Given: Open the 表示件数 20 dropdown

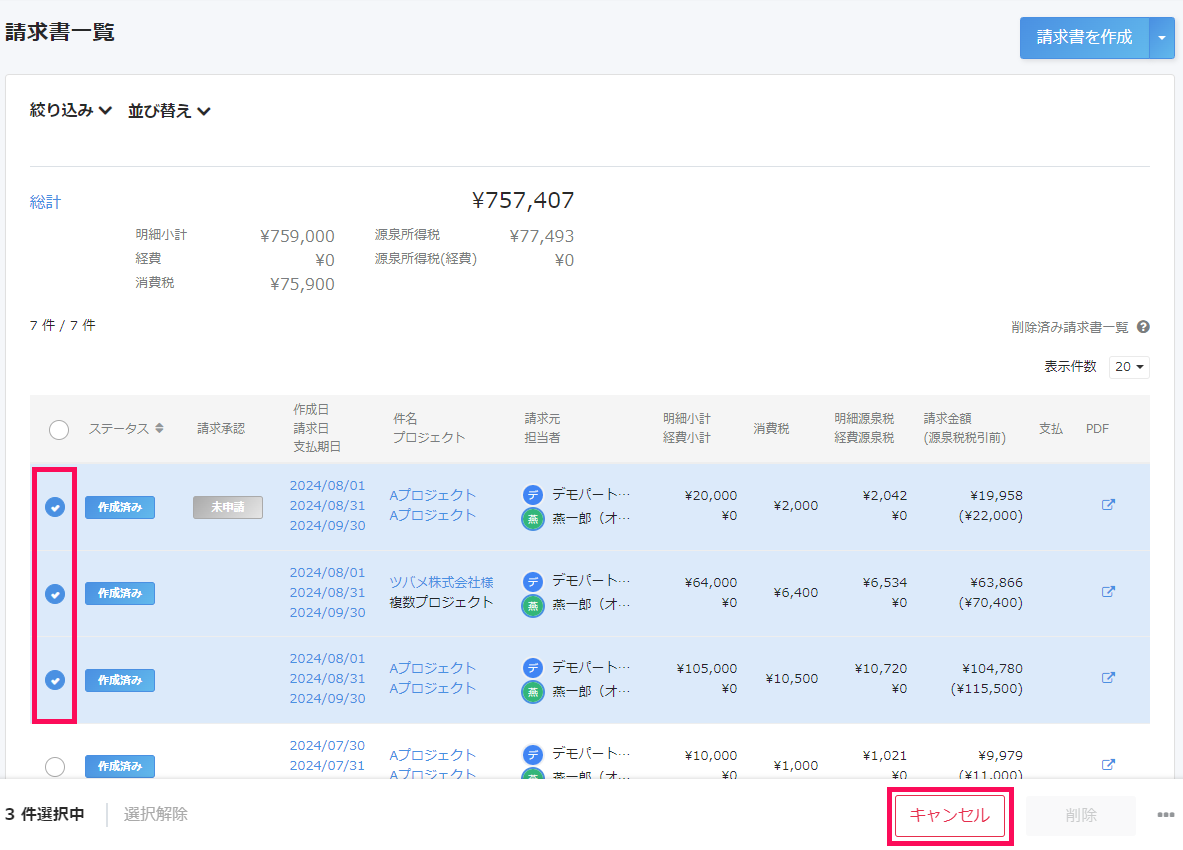Looking at the screenshot, I should [x=1129, y=367].
